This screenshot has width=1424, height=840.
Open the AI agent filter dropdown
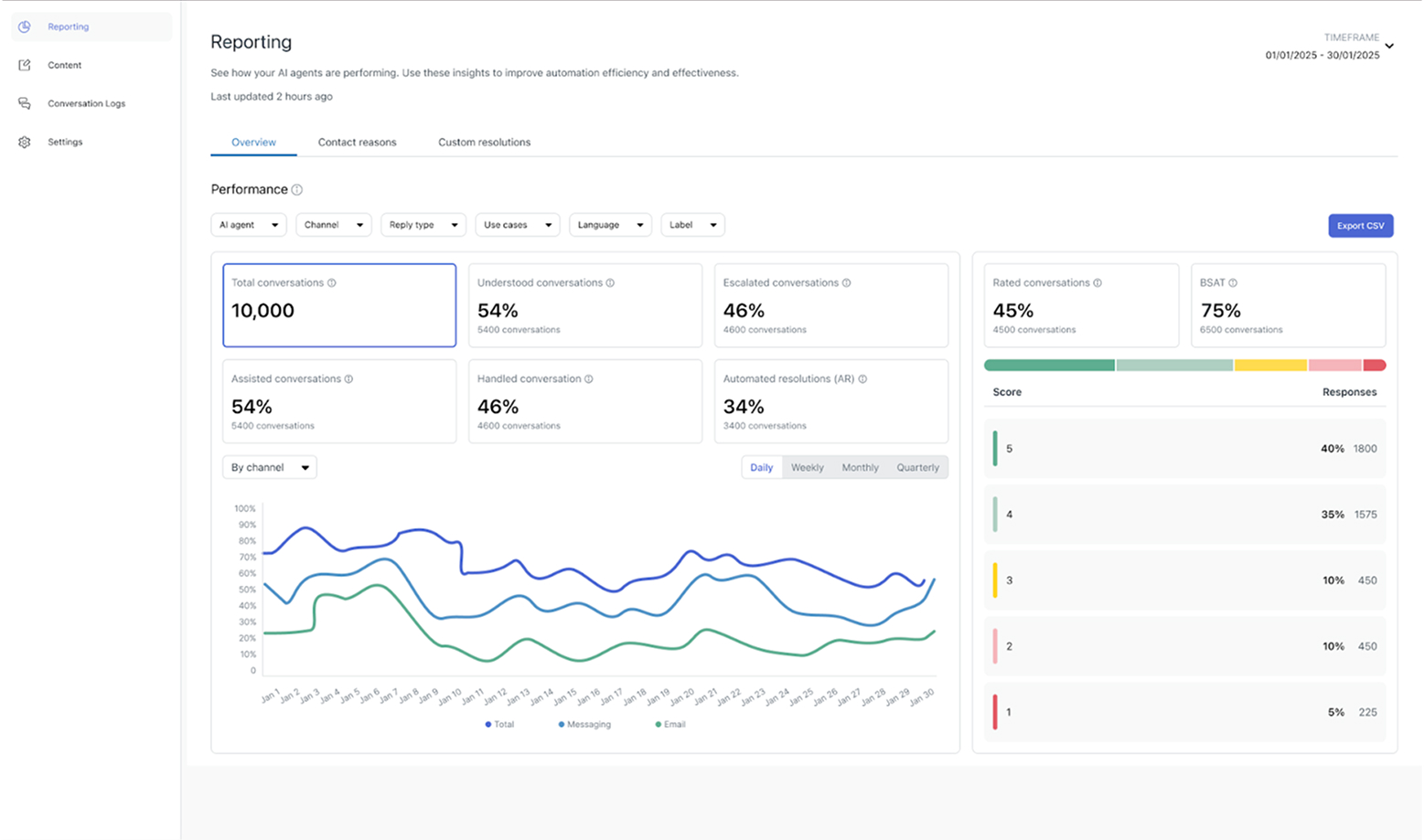point(248,226)
